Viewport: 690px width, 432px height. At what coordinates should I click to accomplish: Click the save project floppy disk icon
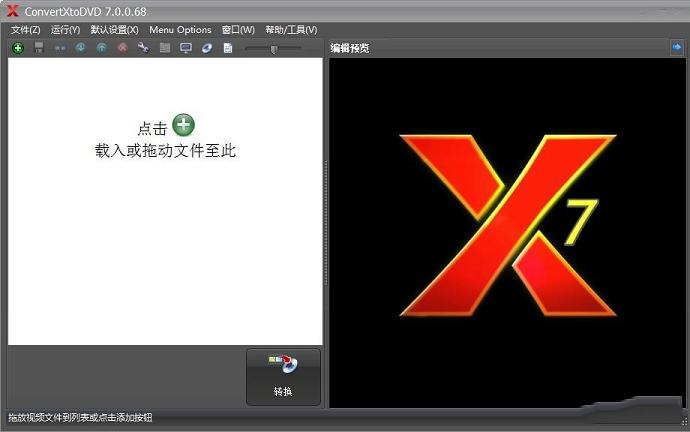39,48
